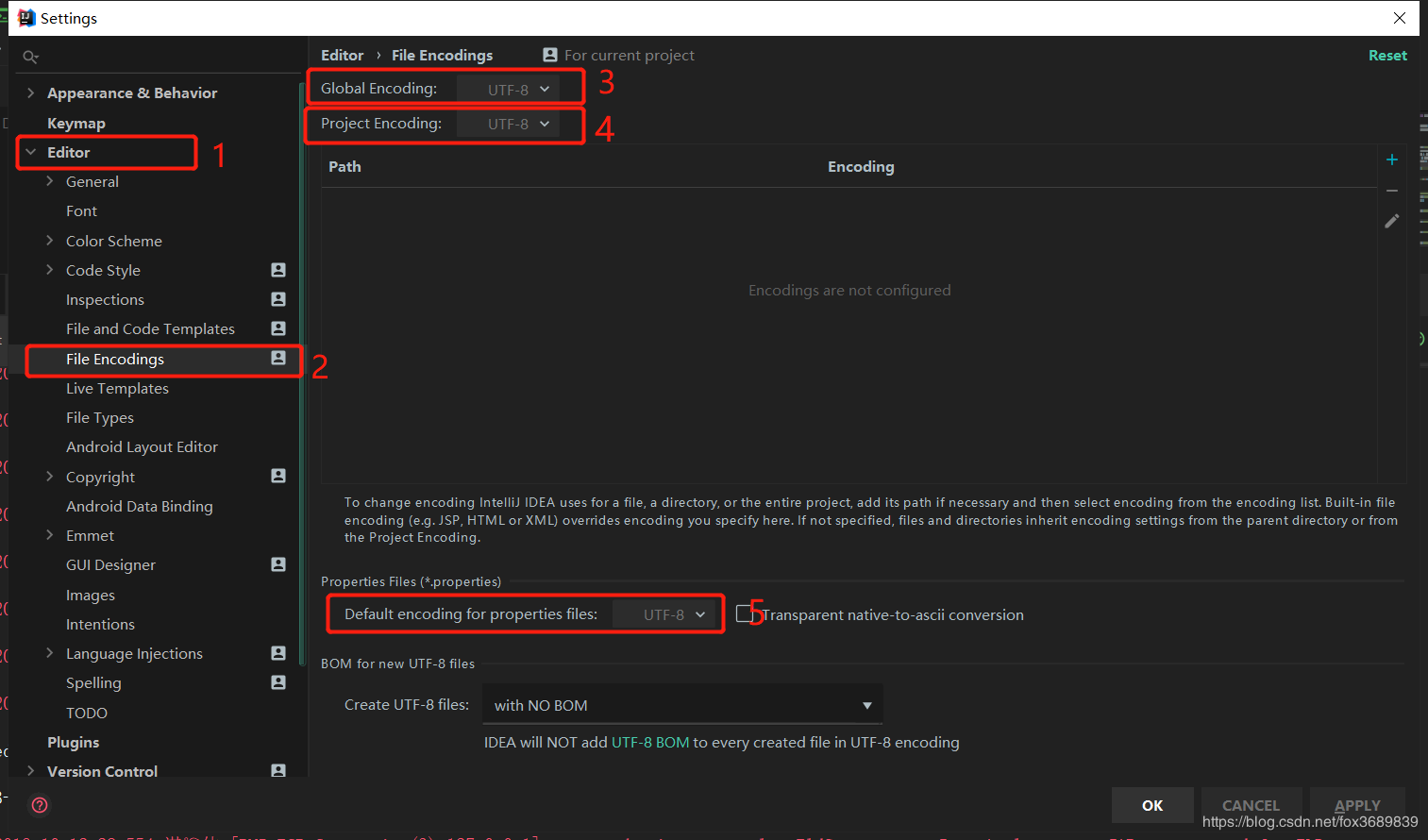The width and height of the screenshot is (1428, 840).
Task: Open Inspections settings page
Action: (105, 299)
